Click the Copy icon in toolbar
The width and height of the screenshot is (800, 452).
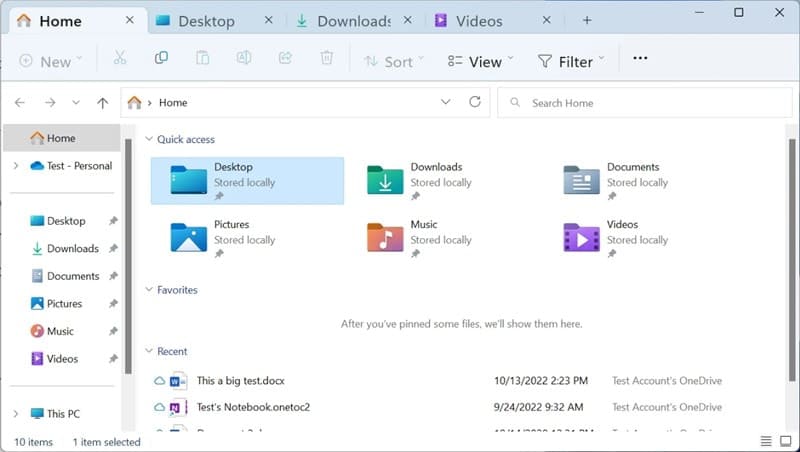point(161,58)
